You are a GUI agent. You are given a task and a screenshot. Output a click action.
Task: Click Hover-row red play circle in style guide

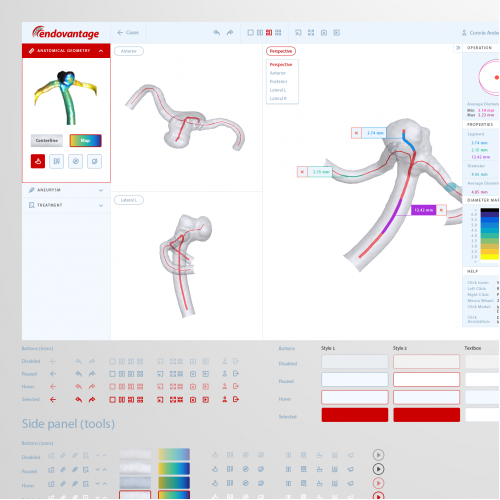[x=378, y=483]
